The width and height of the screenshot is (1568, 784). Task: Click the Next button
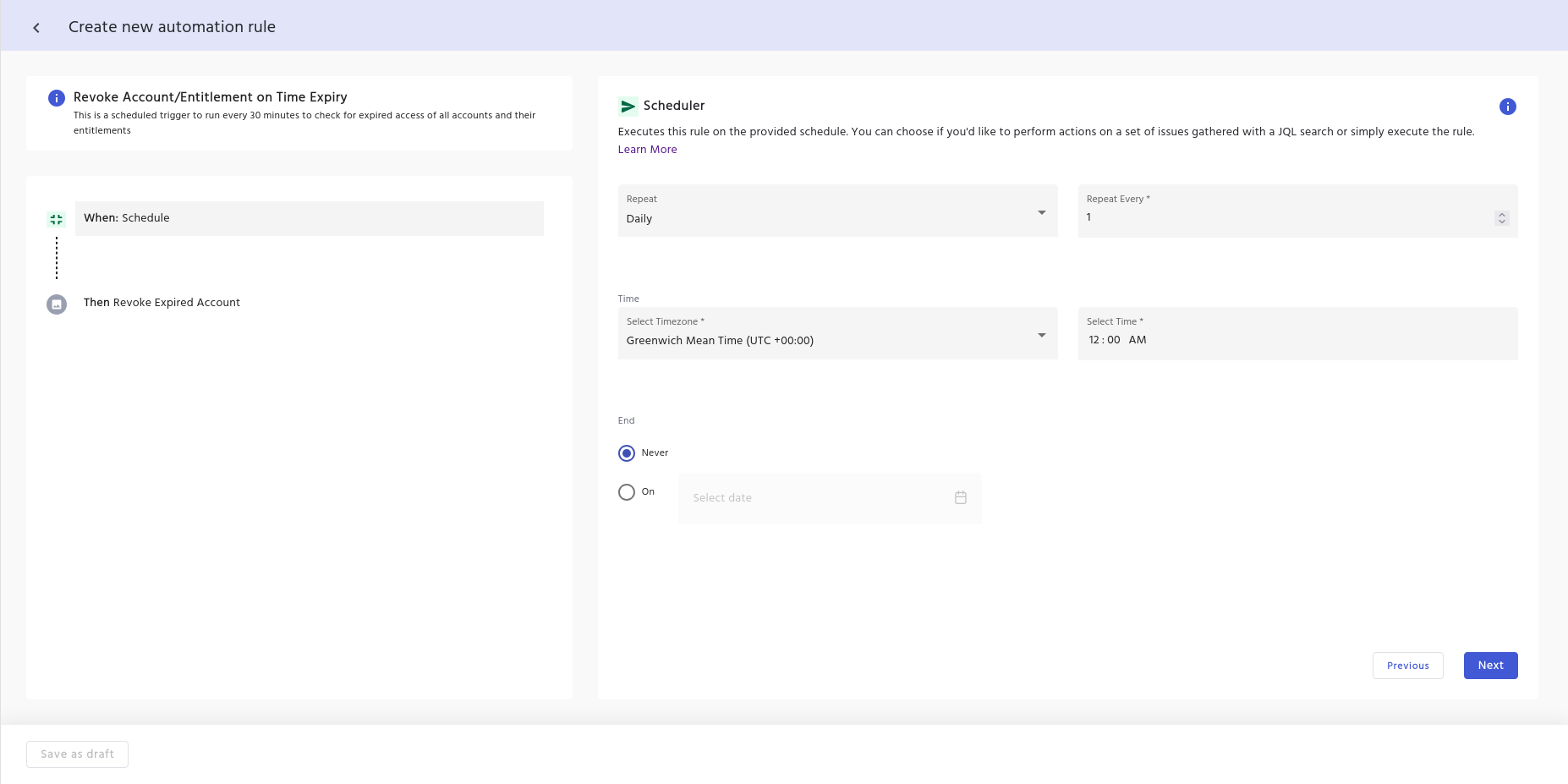click(x=1490, y=666)
